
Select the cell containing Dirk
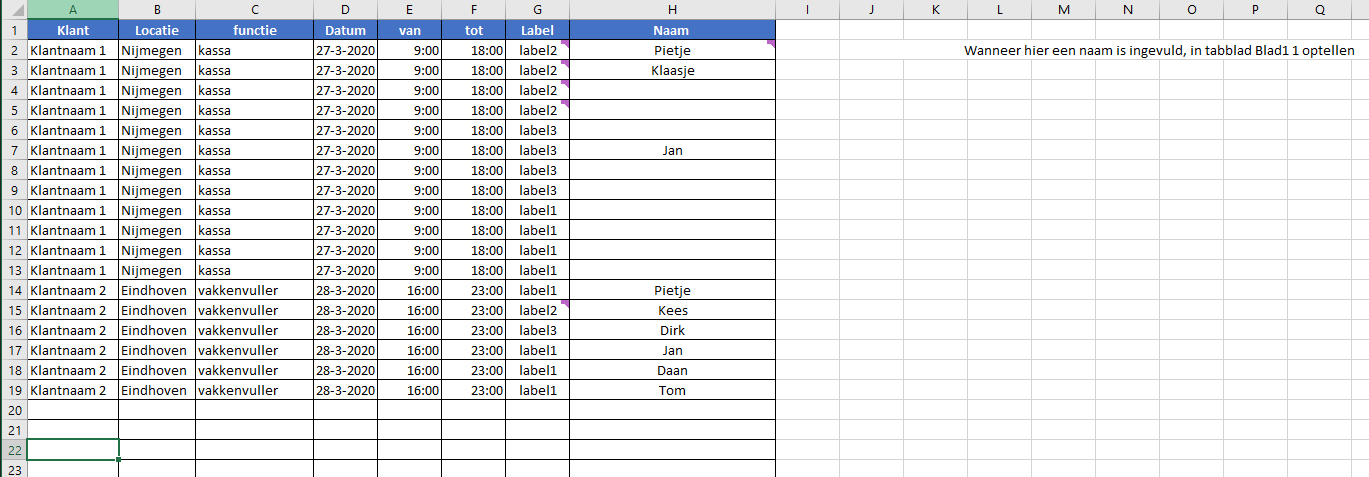pos(672,330)
